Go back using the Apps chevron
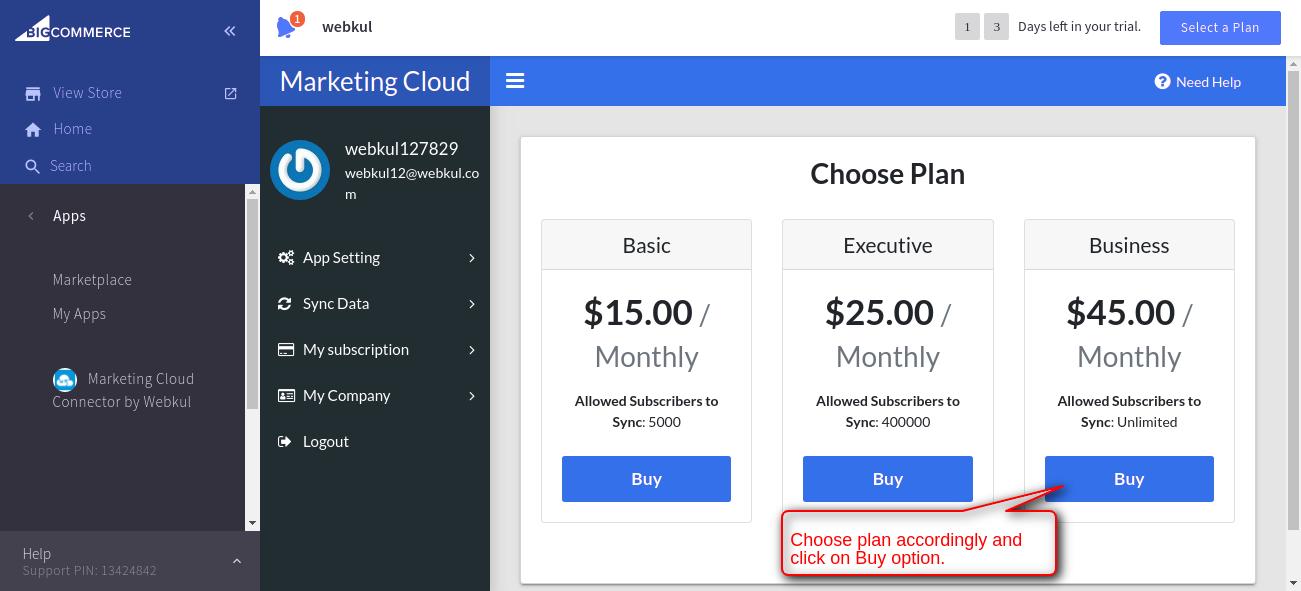The width and height of the screenshot is (1301, 591). tap(31, 216)
